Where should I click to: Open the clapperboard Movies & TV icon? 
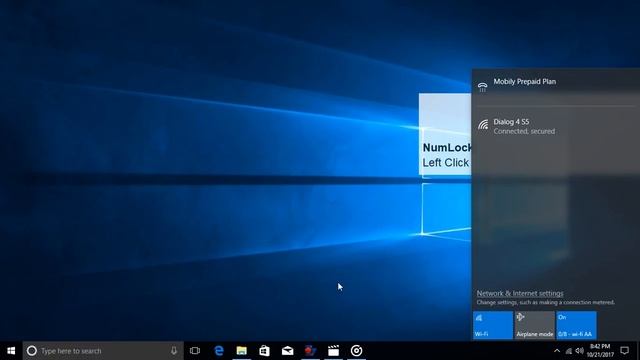[333, 351]
